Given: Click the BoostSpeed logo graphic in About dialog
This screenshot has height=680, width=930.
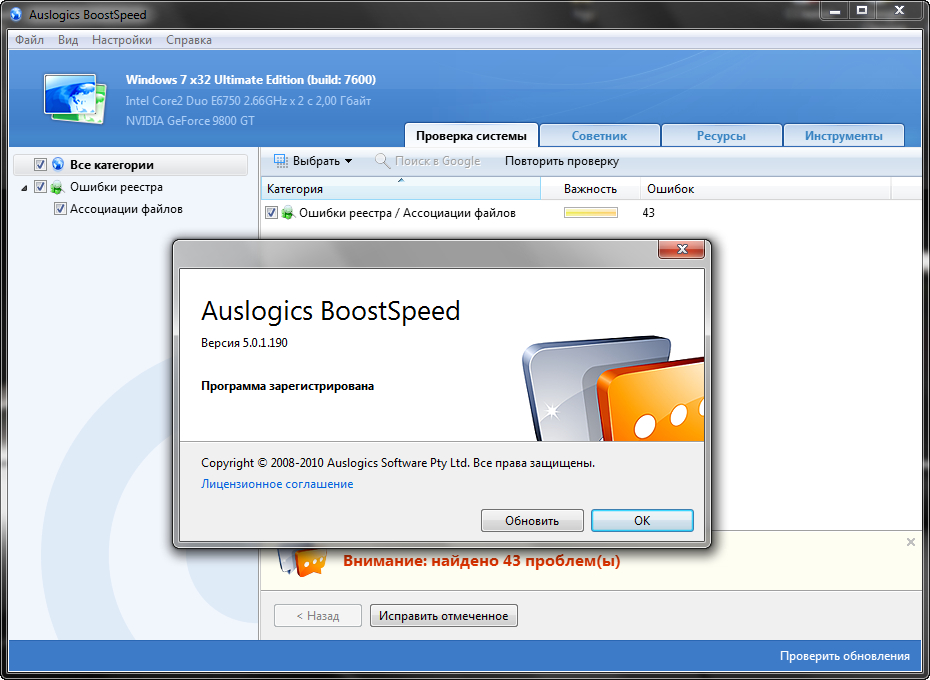Looking at the screenshot, I should pos(613,388).
